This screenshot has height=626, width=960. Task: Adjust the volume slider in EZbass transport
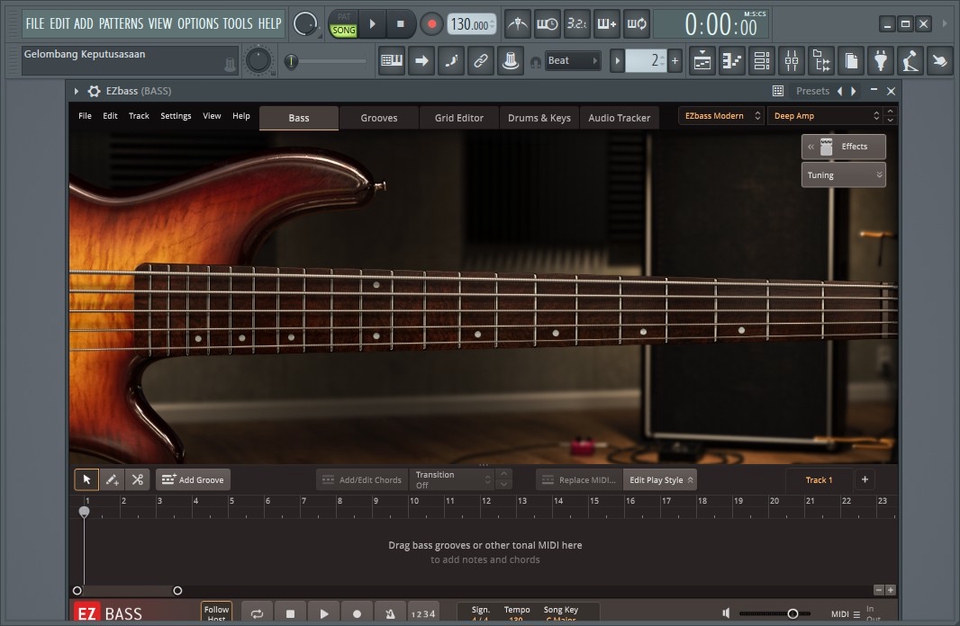793,613
